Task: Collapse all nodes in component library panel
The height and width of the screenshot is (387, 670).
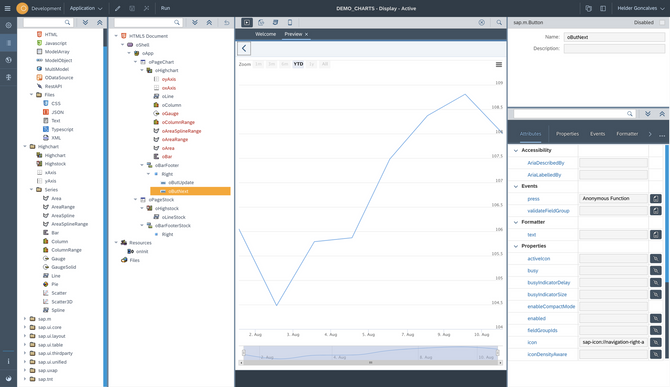Action: pyautogui.click(x=100, y=22)
